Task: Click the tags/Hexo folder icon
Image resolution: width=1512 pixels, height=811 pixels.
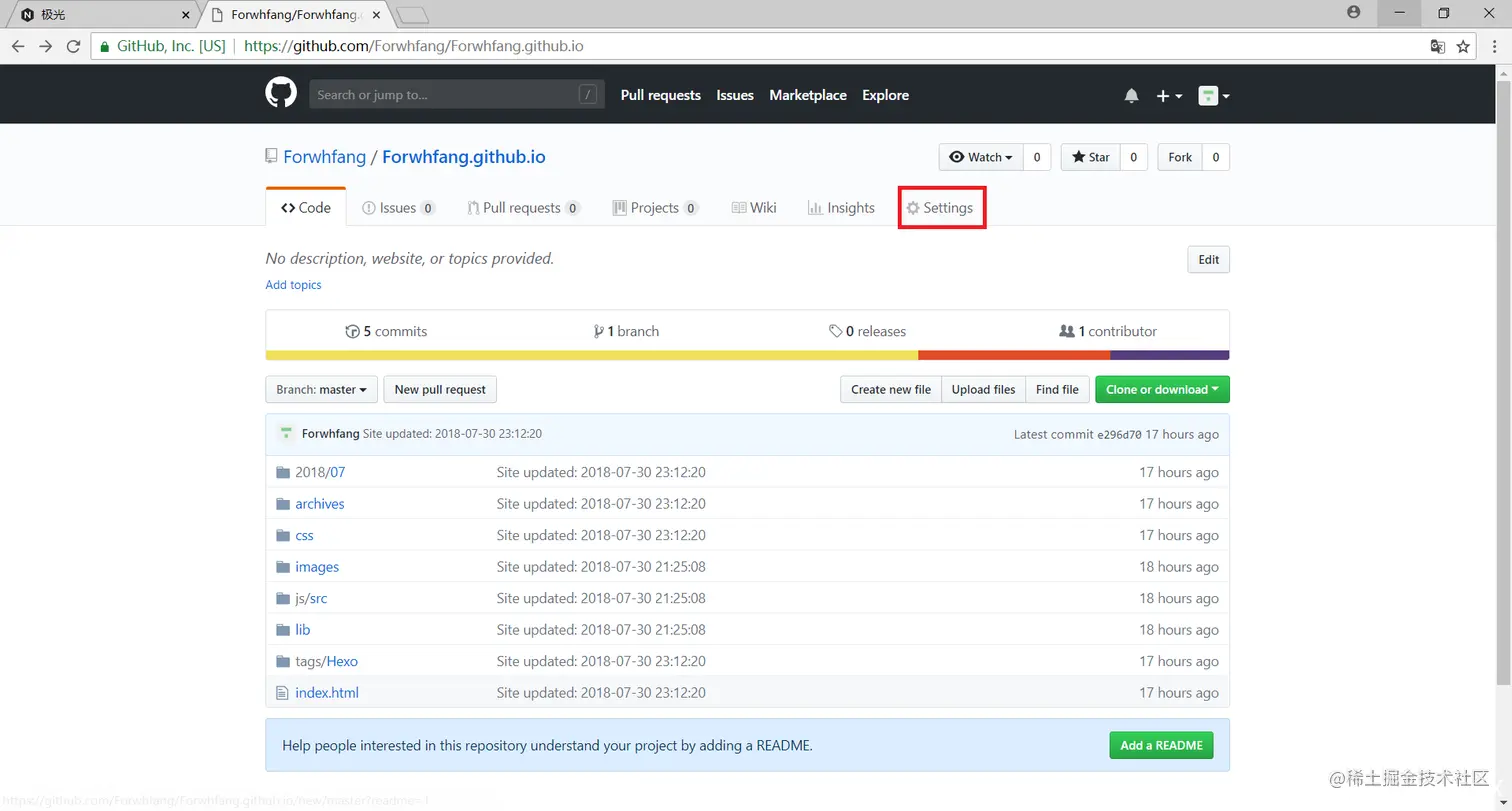Action: (283, 661)
